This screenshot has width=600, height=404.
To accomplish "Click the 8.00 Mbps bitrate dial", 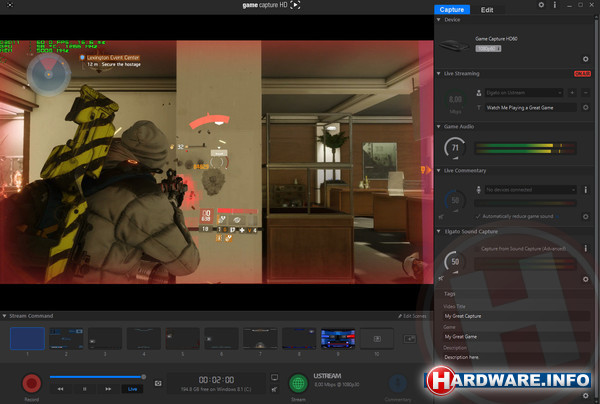I will point(455,100).
